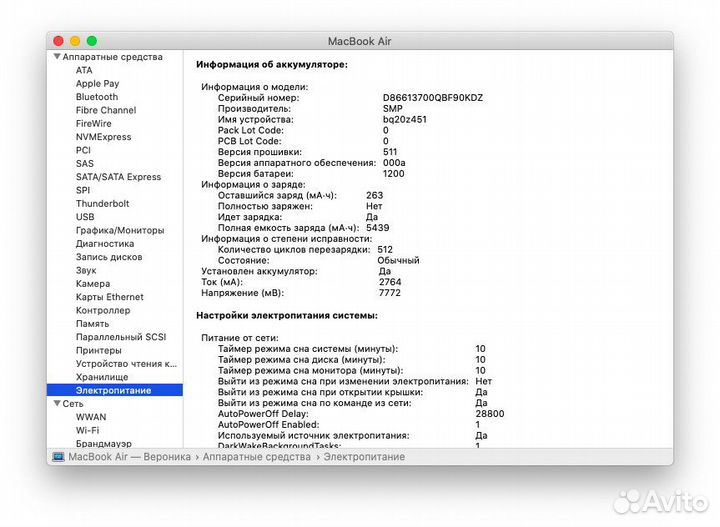The image size is (720, 527).
Task: Select Звук in the sidebar
Action: pos(86,270)
